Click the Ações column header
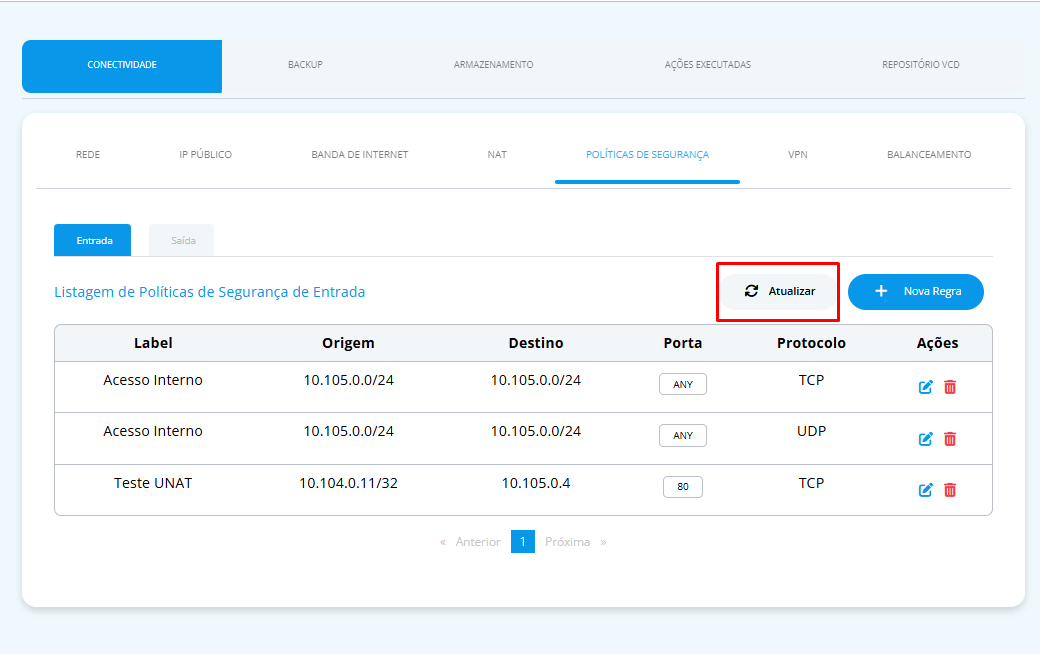The image size is (1040, 654). coord(937,343)
